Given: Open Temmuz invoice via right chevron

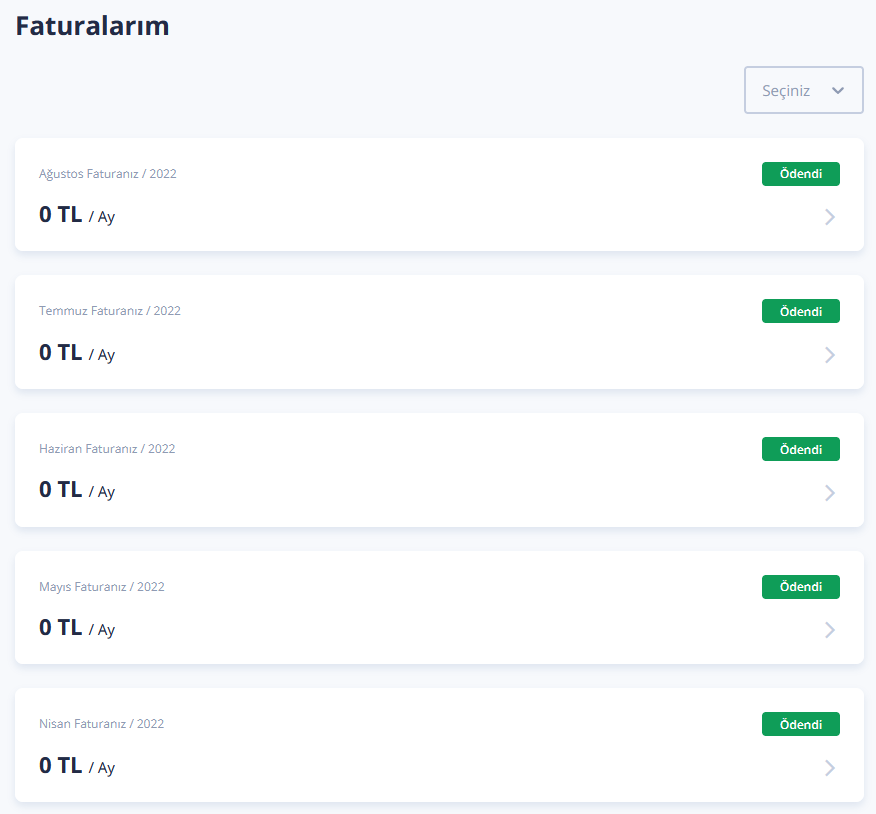Looking at the screenshot, I should coord(830,355).
